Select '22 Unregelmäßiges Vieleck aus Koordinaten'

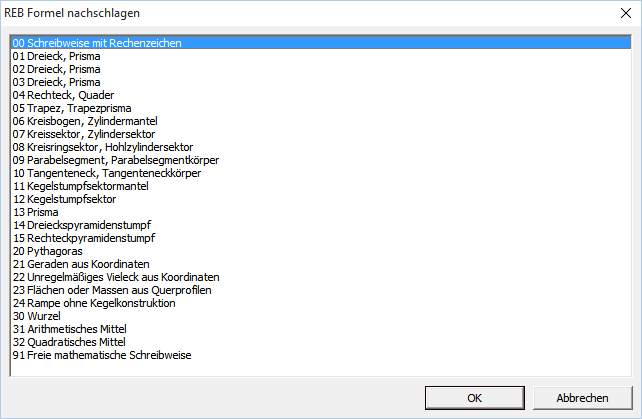[x=321, y=277]
